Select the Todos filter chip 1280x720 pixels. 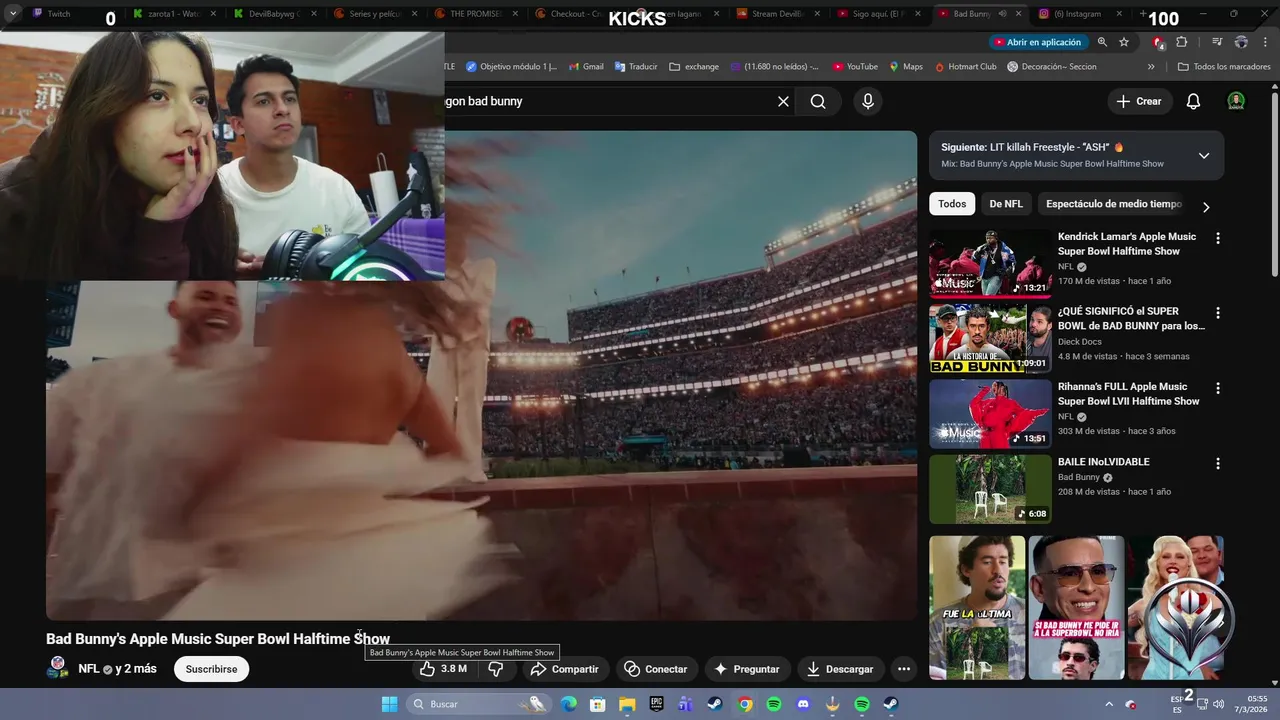pyautogui.click(x=952, y=204)
